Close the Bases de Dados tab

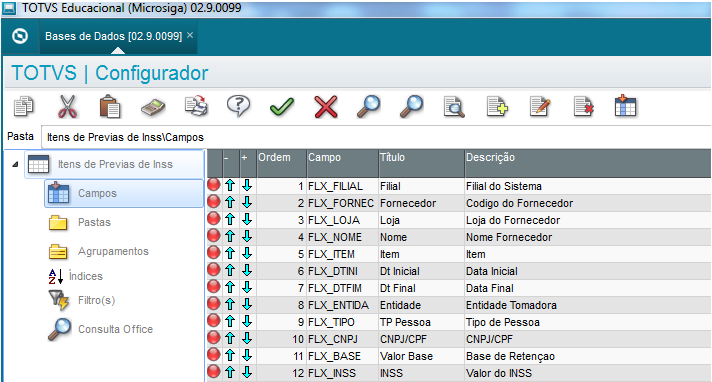tap(190, 35)
